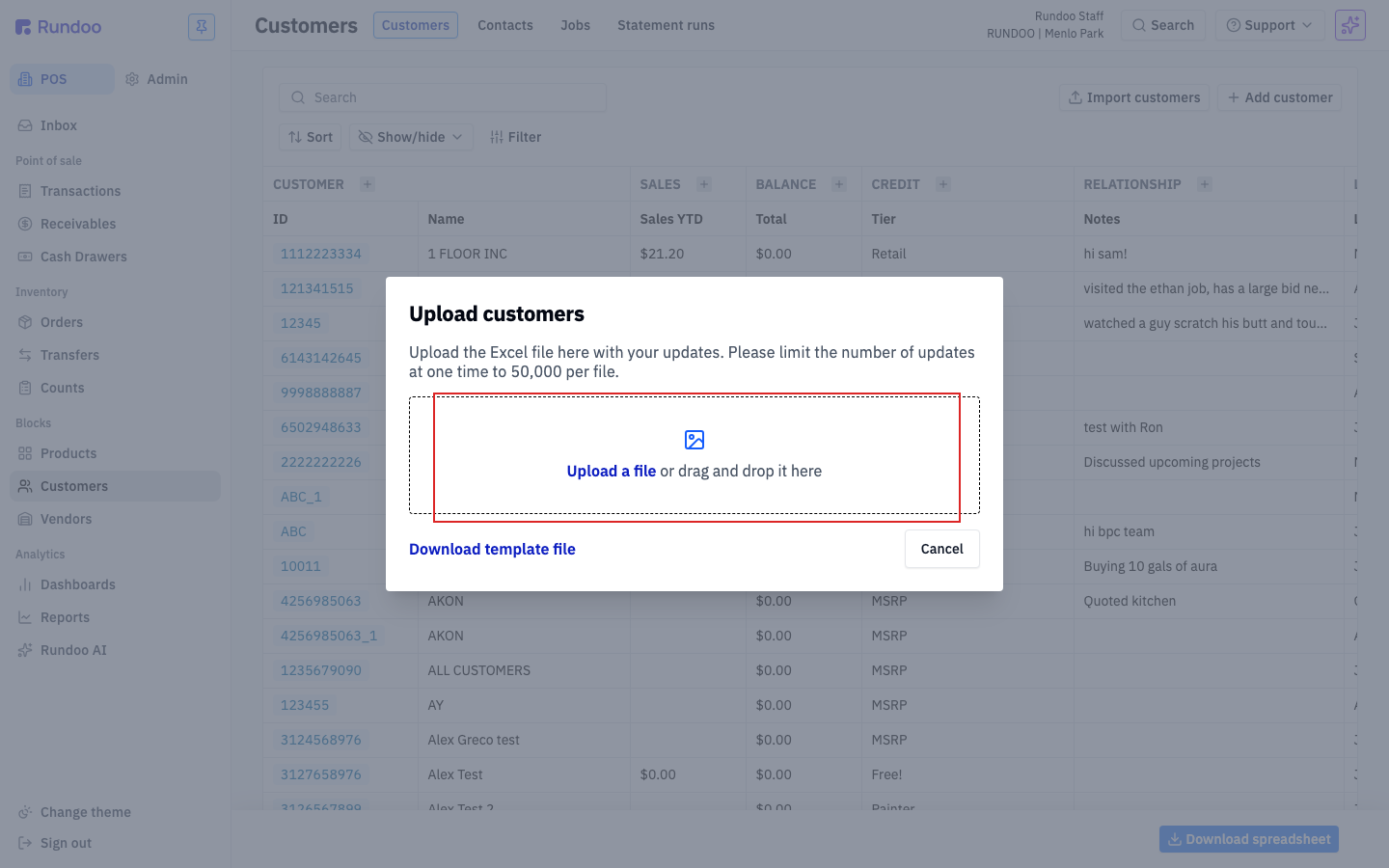
Task: Switch to the POS mode tab
Action: click(x=62, y=79)
